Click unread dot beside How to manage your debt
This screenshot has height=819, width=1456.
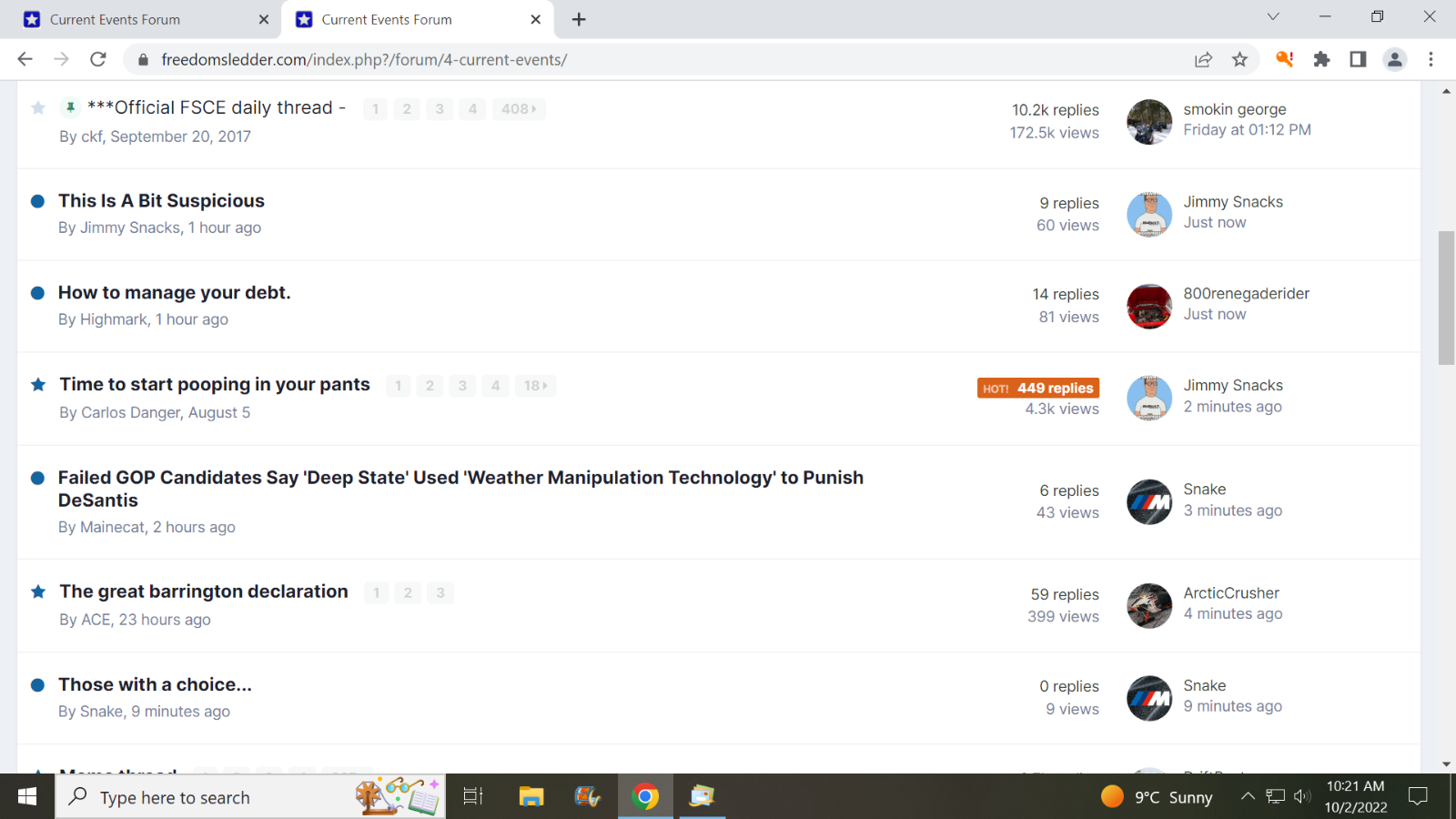point(37,293)
